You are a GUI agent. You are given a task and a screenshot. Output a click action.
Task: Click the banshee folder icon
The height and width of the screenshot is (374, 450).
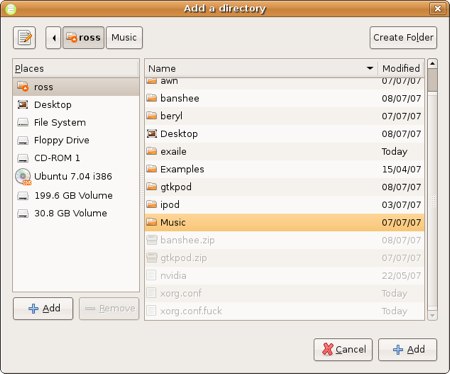tap(152, 98)
